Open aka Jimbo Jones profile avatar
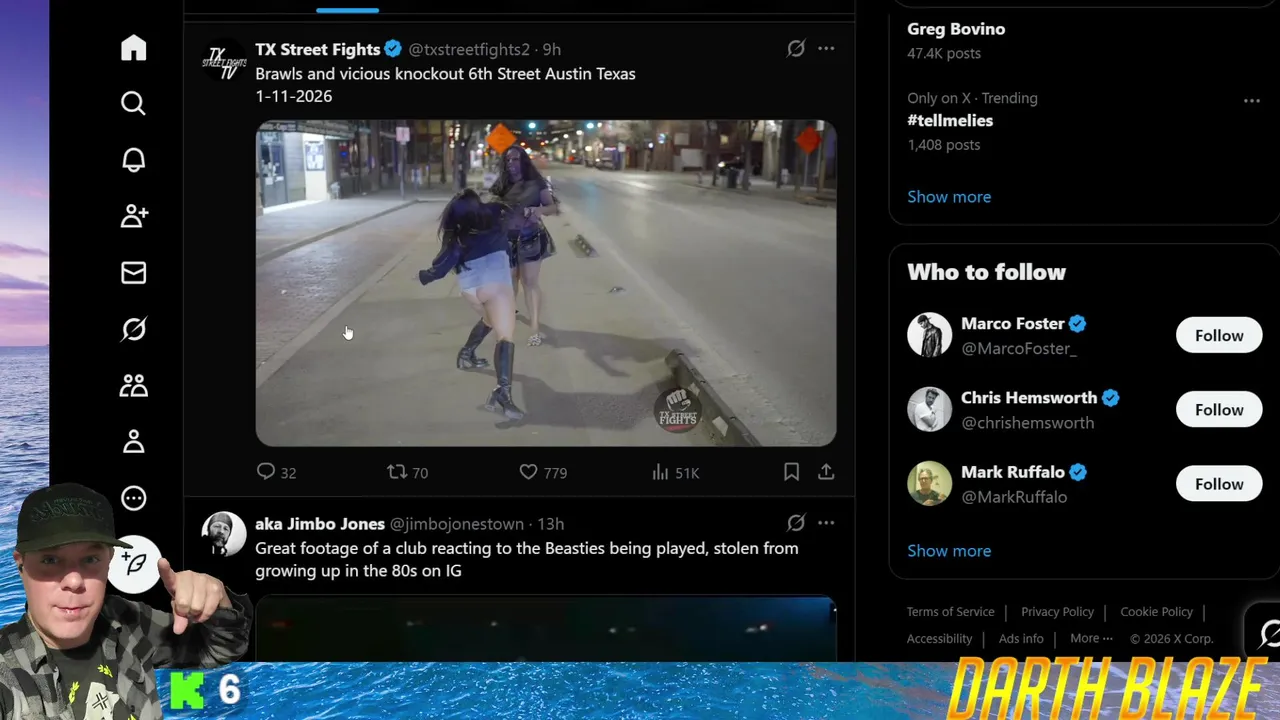The height and width of the screenshot is (720, 1280). (x=224, y=534)
